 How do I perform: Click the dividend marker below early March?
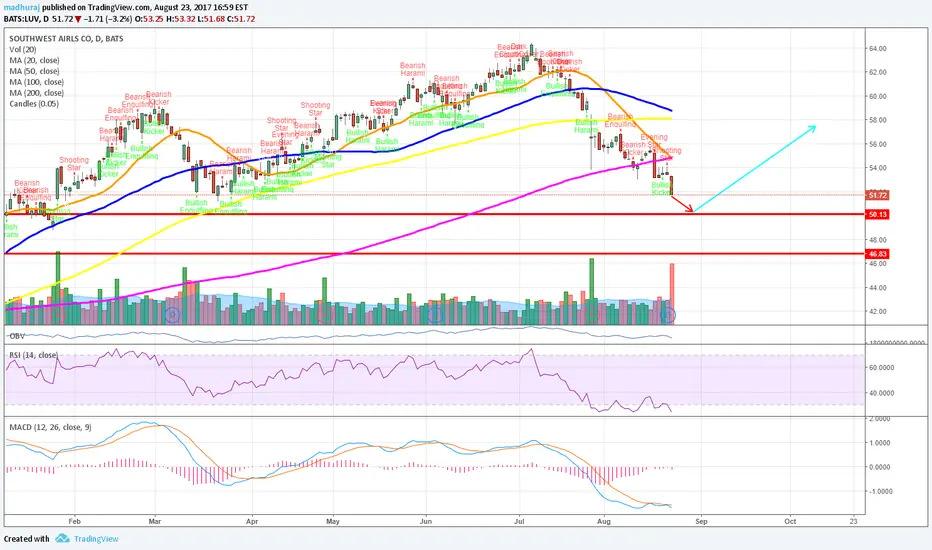pyautogui.click(x=172, y=314)
